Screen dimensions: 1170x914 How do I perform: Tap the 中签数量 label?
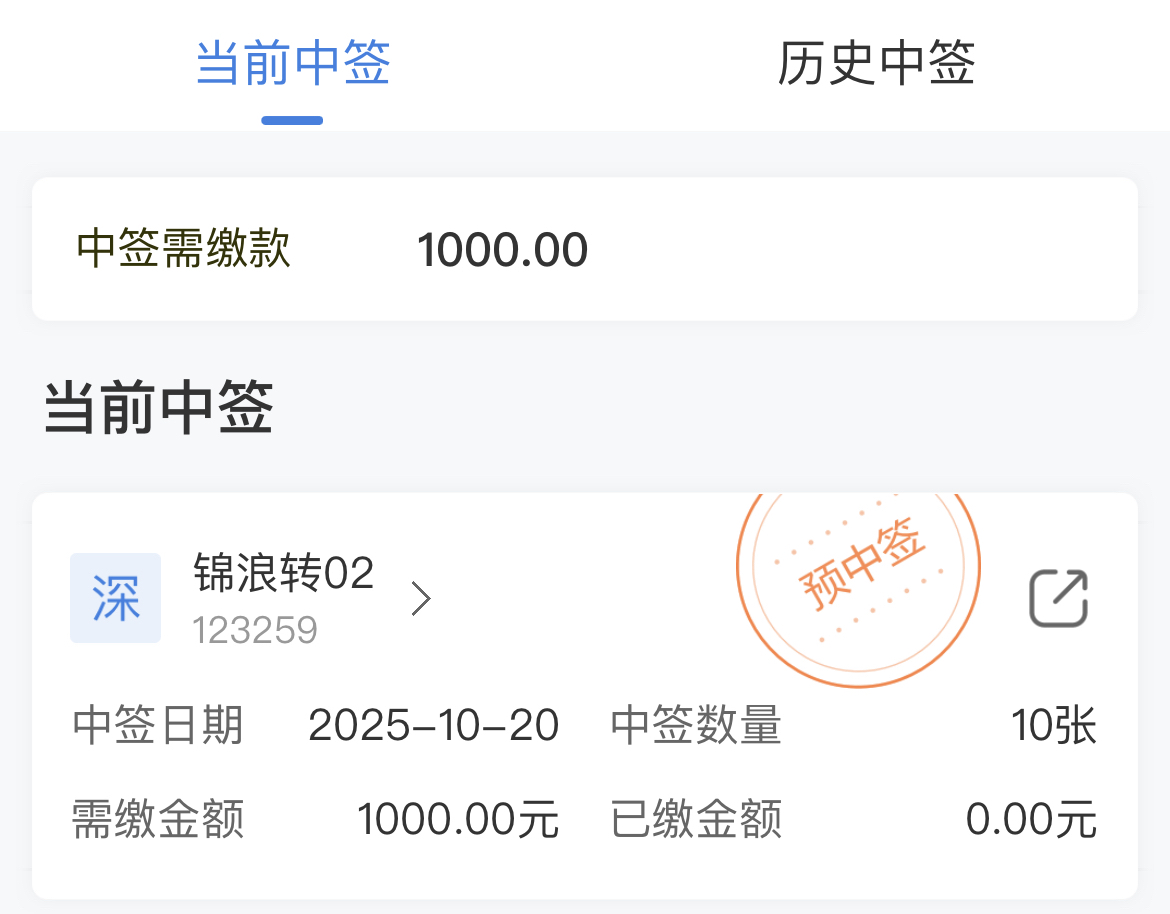point(696,725)
